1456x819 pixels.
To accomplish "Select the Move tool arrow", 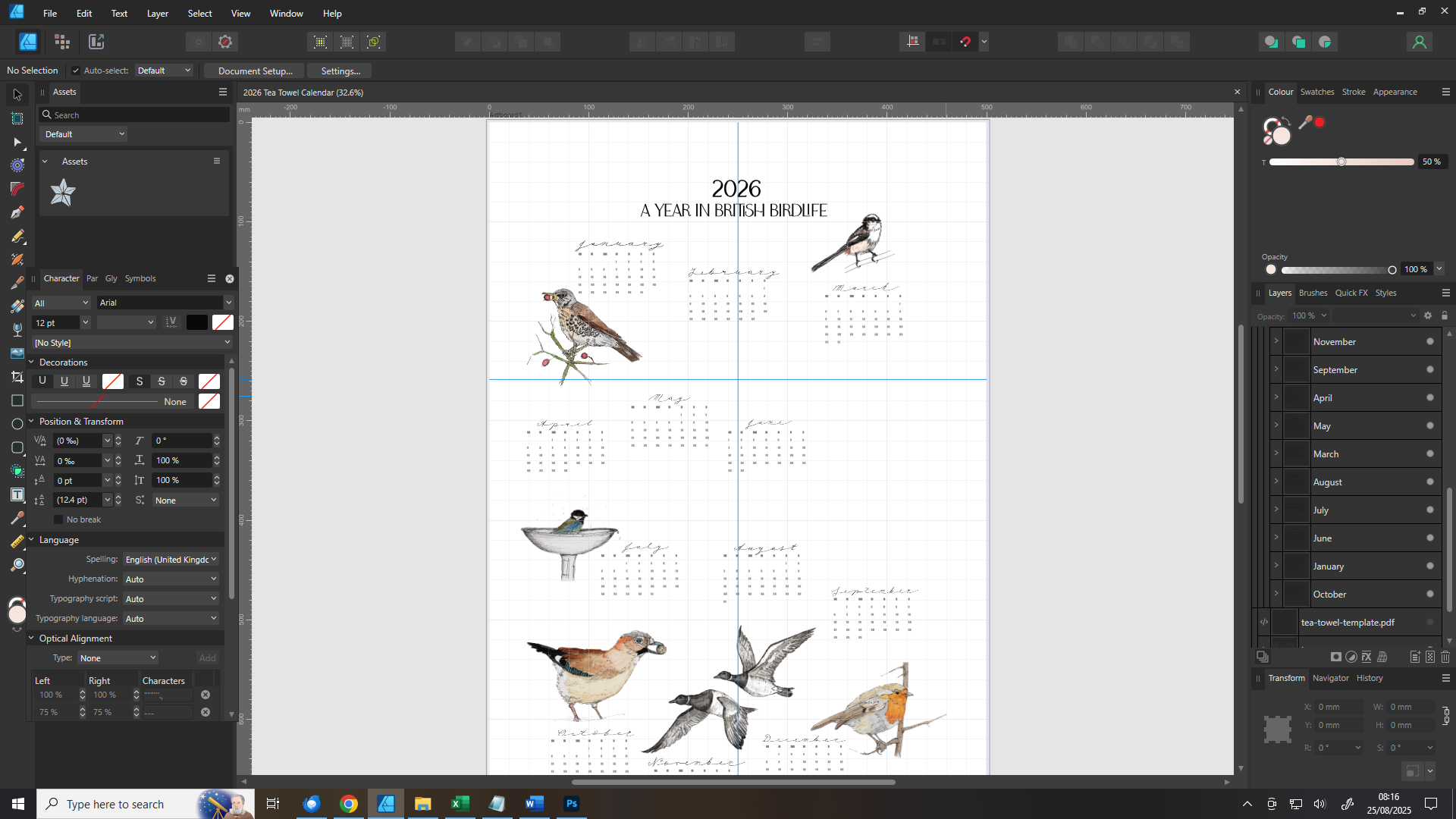I will click(x=17, y=95).
